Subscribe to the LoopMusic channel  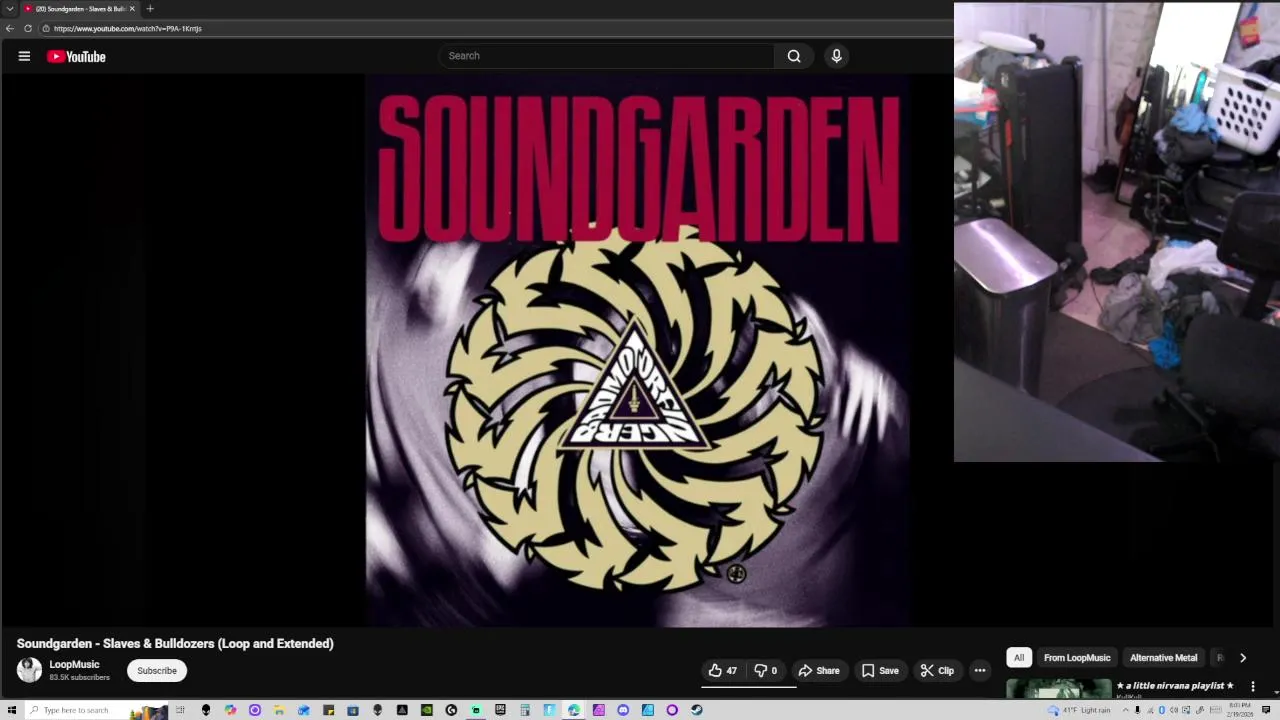click(x=157, y=671)
